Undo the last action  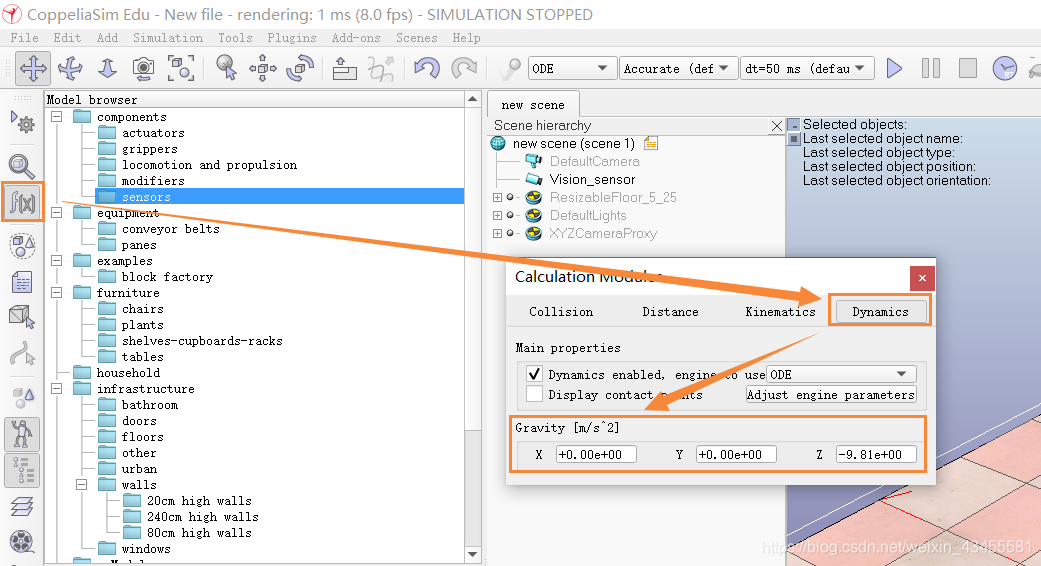[x=427, y=68]
